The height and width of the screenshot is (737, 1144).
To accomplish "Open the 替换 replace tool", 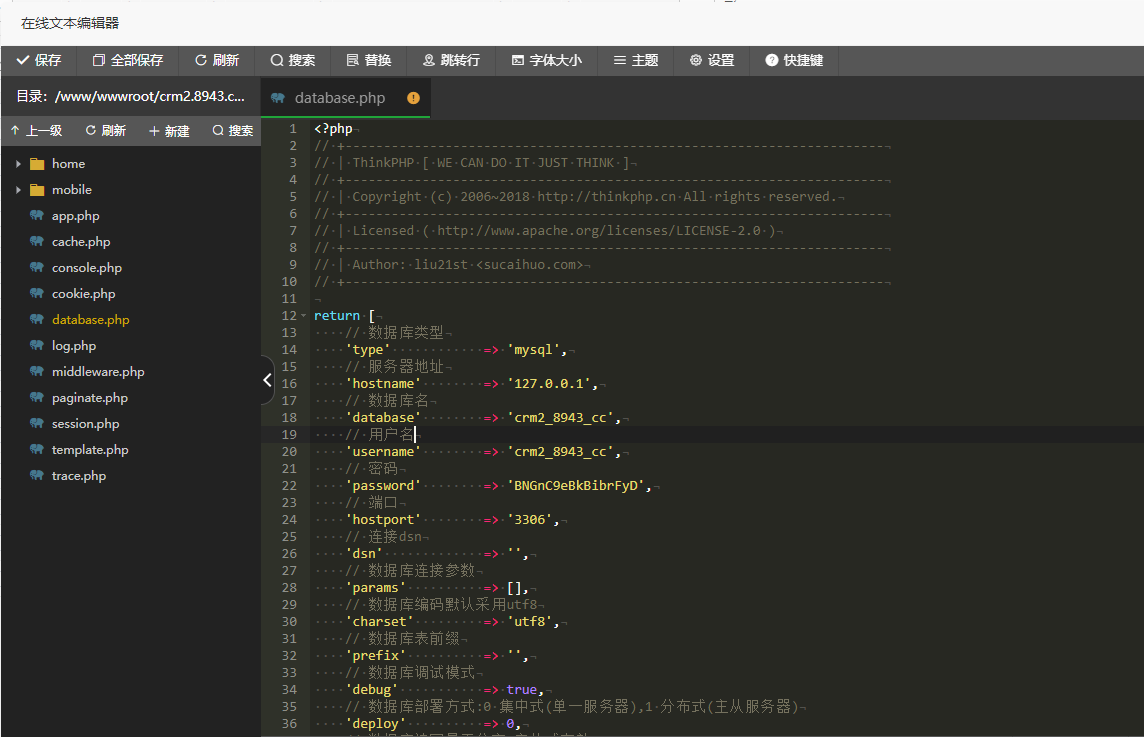I will [368, 61].
